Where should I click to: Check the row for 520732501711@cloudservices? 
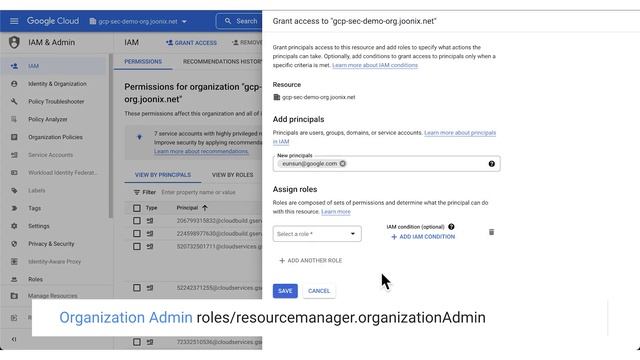point(137,247)
